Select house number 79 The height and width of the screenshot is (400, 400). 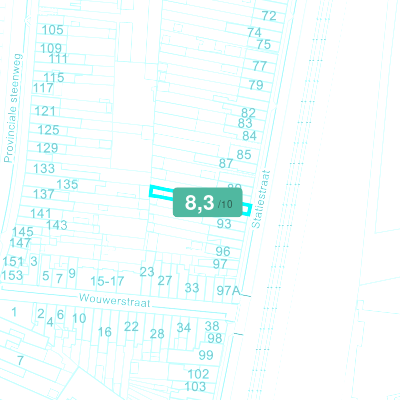tap(256, 85)
